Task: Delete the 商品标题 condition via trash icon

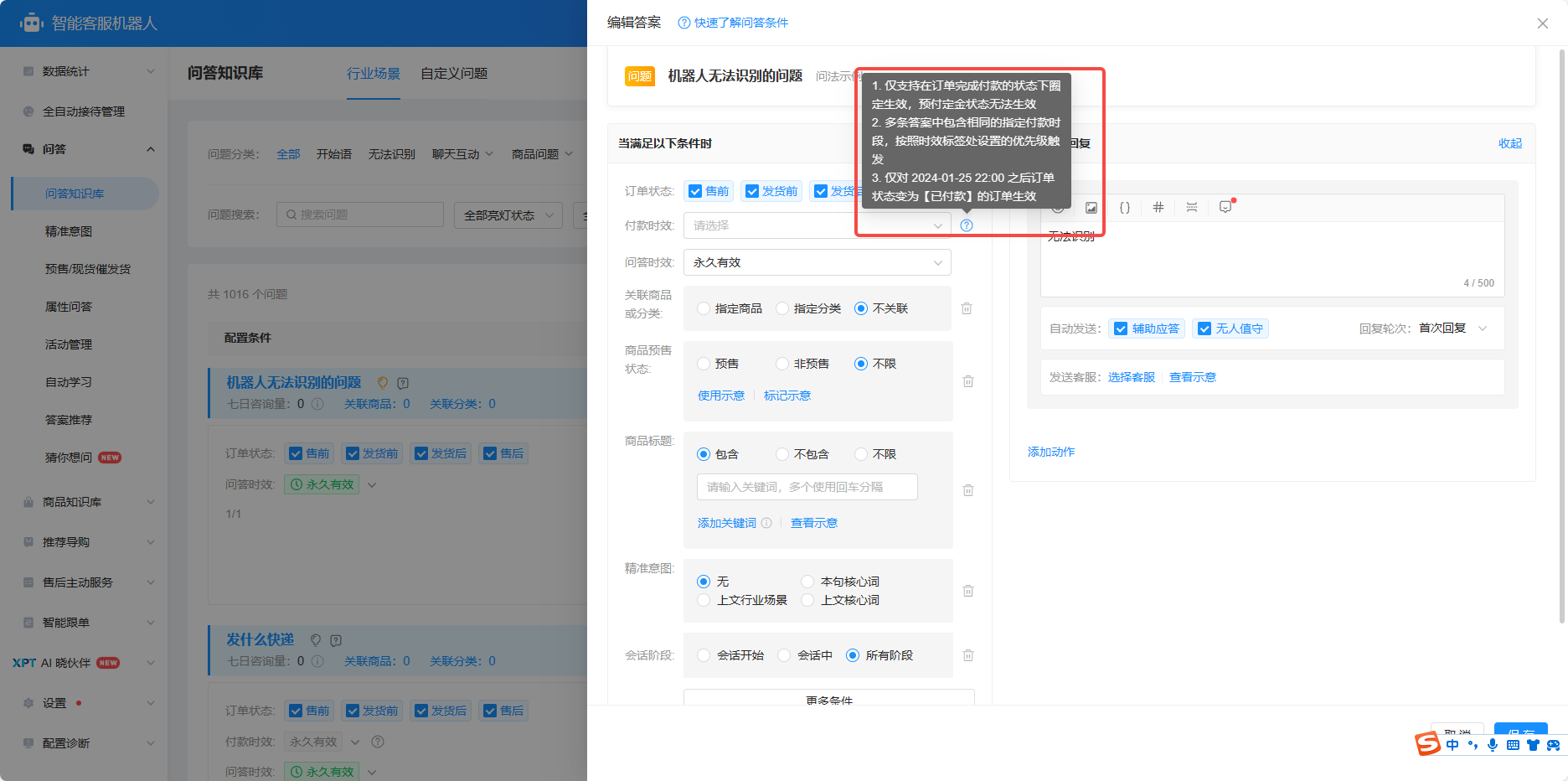Action: tap(968, 490)
